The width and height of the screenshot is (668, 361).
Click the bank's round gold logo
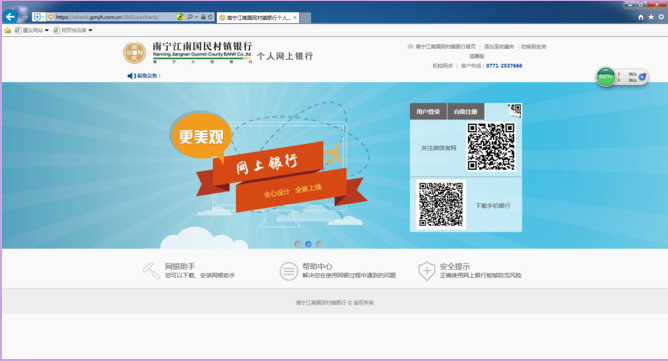click(x=135, y=52)
